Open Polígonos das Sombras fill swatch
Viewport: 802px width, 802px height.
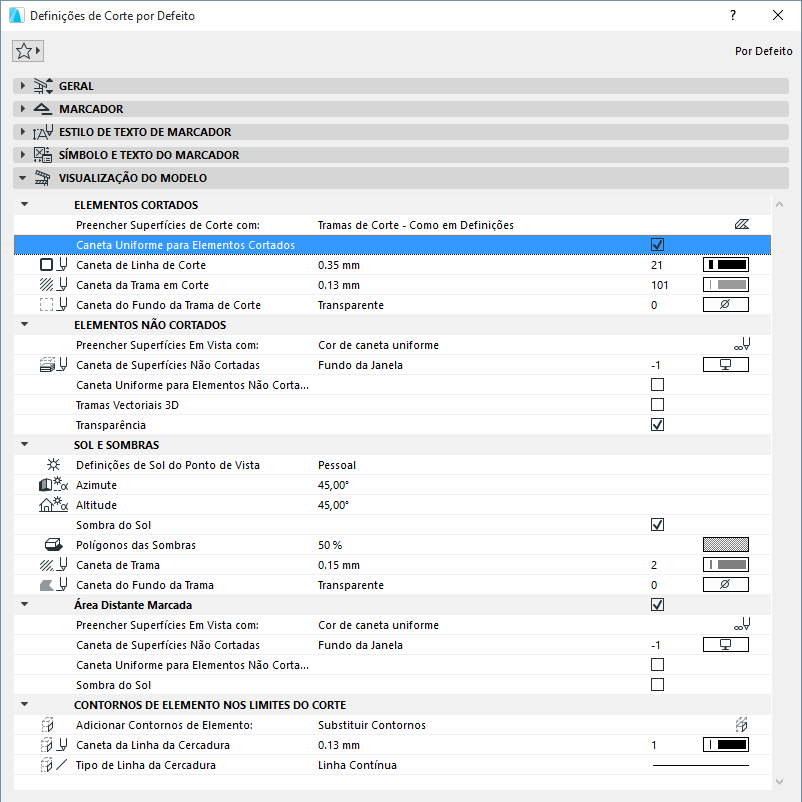click(726, 545)
